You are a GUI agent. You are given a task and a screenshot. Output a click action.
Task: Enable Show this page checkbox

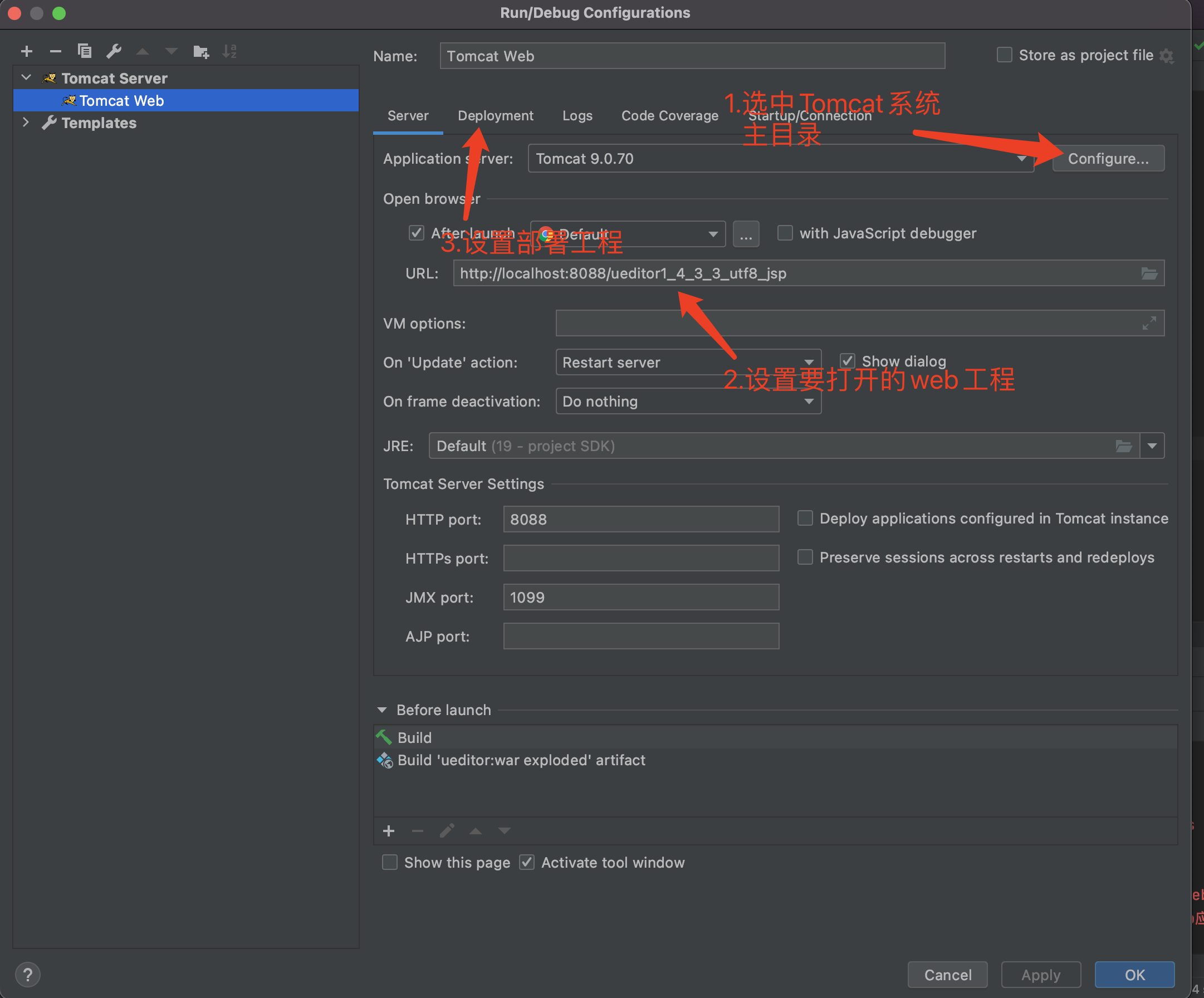pos(390,862)
